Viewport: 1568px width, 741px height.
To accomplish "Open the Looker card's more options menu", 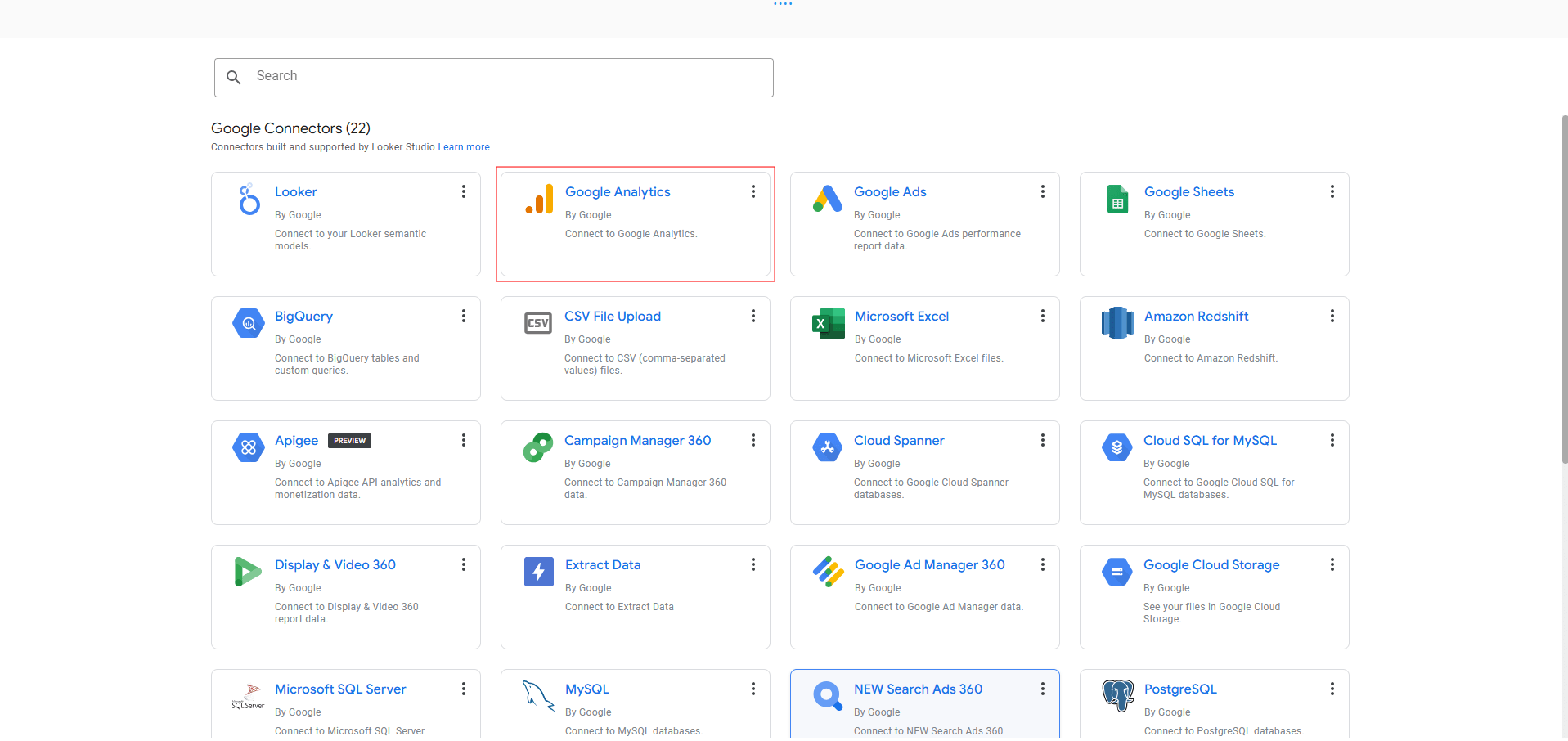I will [464, 191].
